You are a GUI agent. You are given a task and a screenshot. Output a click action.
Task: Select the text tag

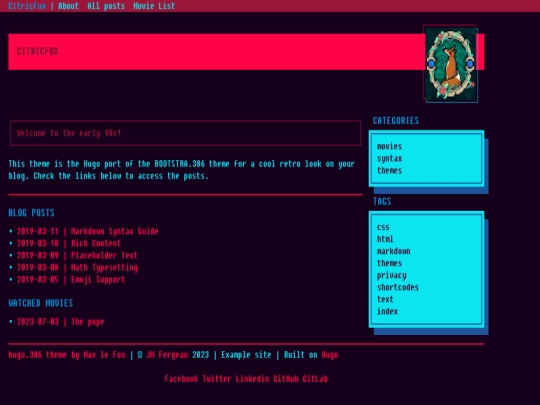point(385,299)
